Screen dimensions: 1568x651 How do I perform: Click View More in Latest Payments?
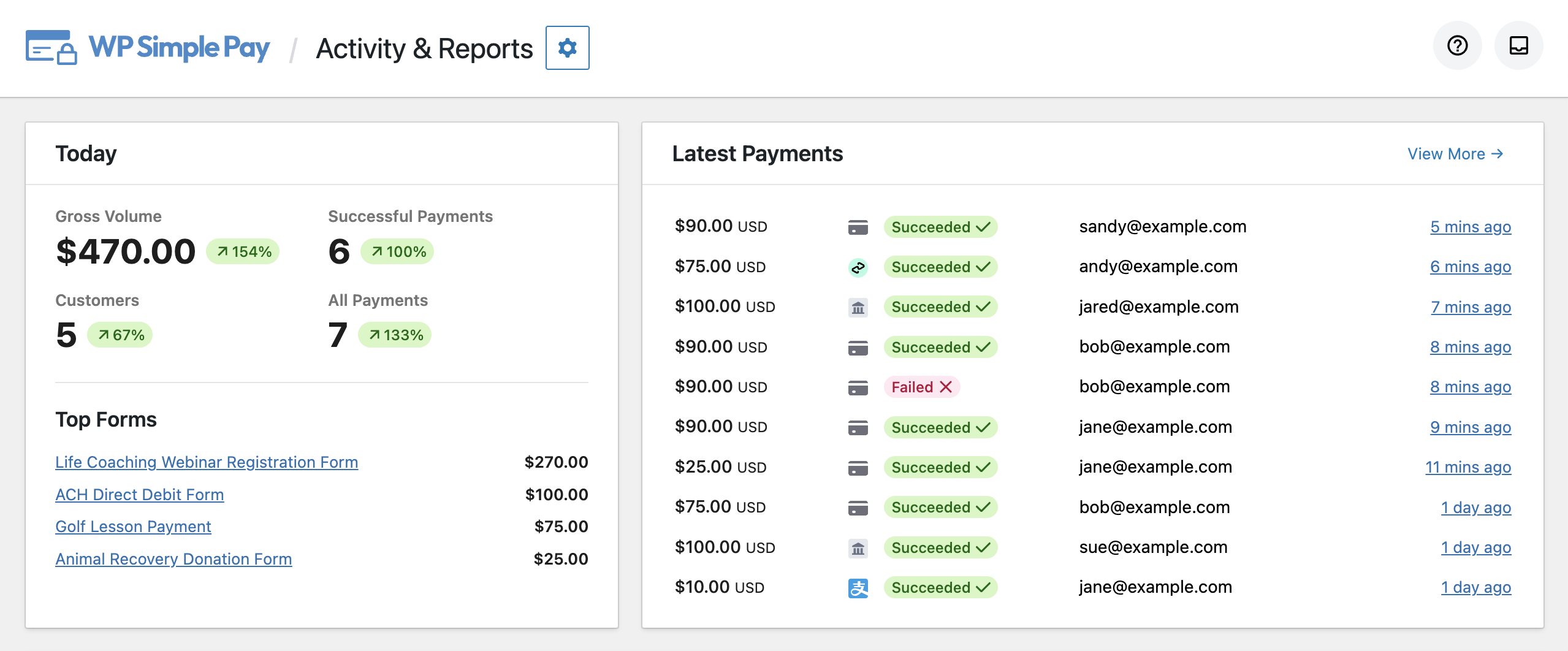(1455, 154)
